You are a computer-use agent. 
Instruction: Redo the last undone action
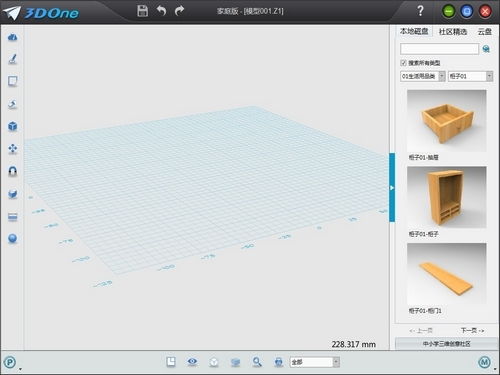pyautogui.click(x=179, y=11)
